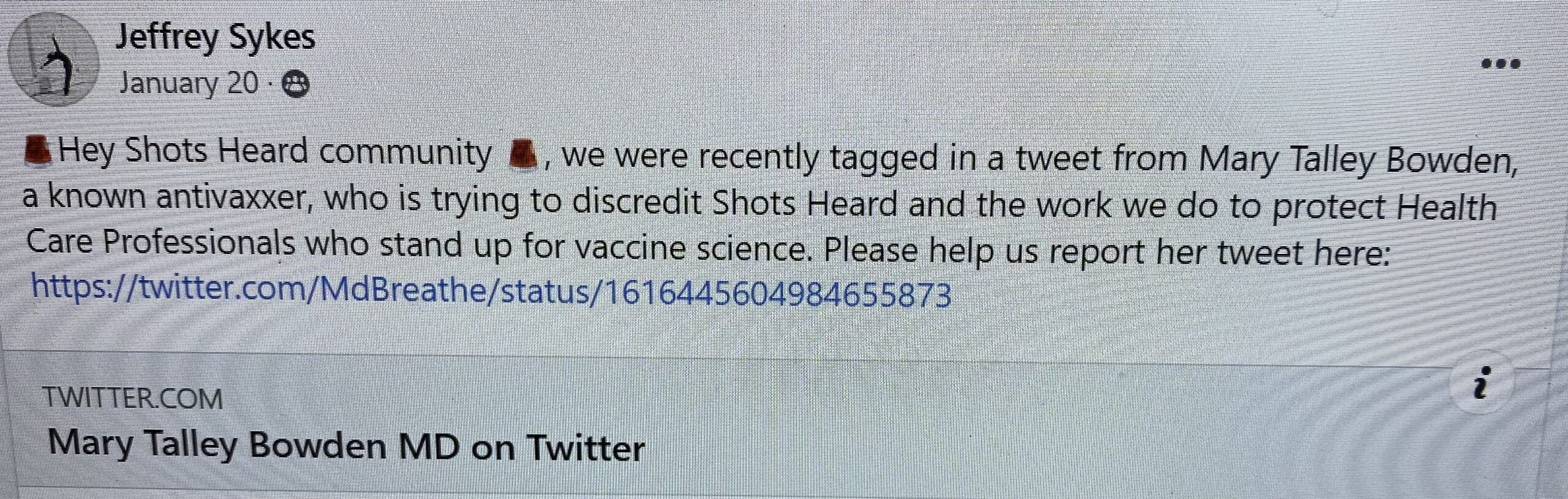Viewport: 1568px width, 499px height.
Task: Click the TWITTER.COM source label
Action: coord(133,398)
